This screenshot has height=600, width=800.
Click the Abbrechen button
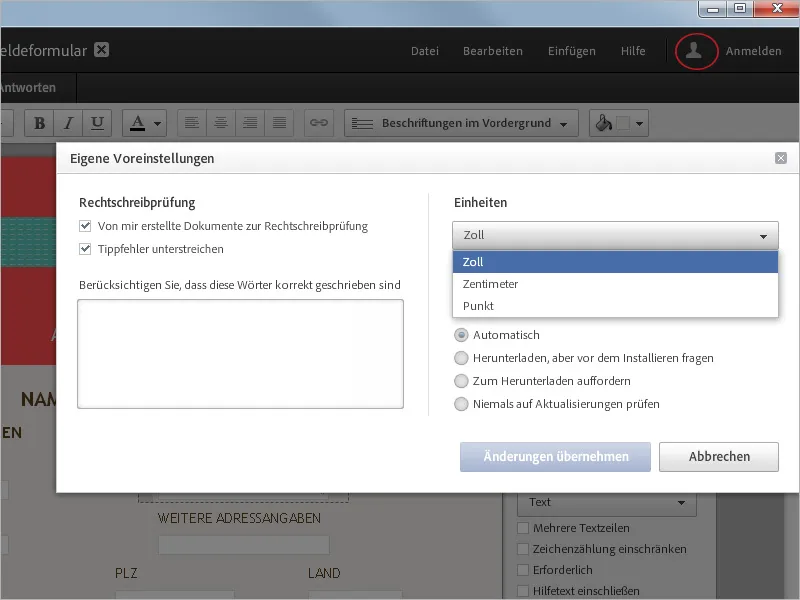point(719,457)
